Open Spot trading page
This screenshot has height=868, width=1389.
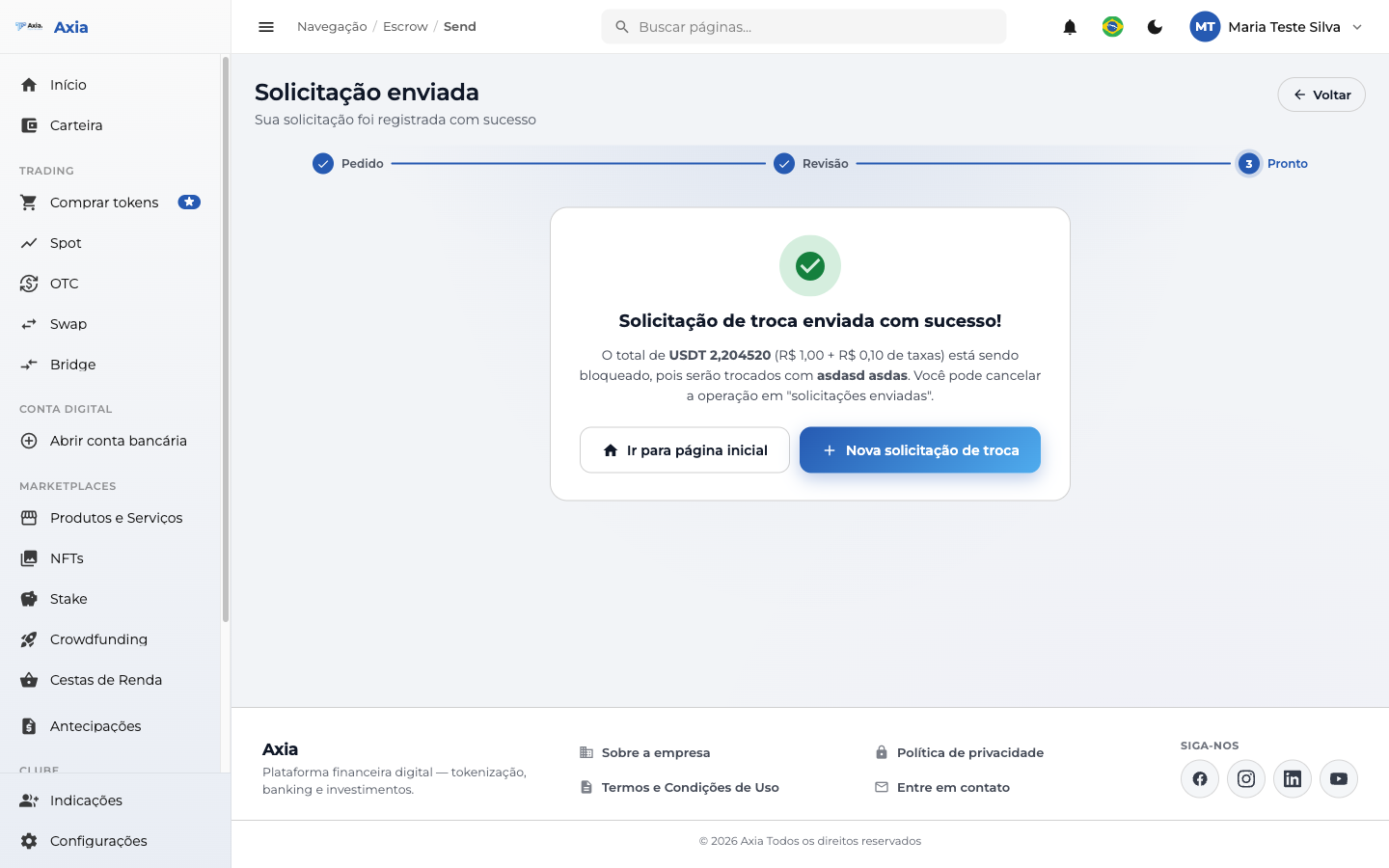110,243
